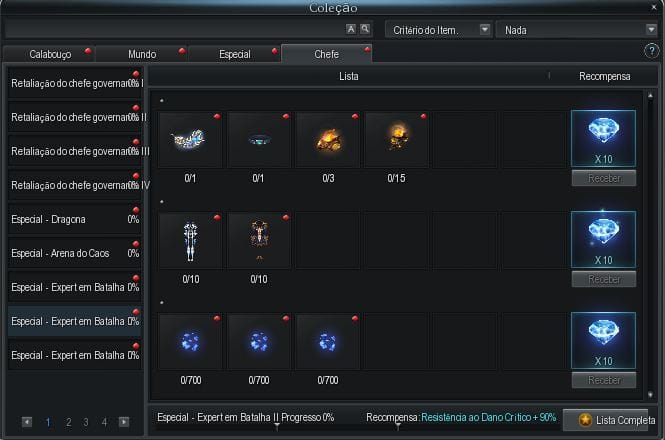Switch to the Calabouço tab
The height and width of the screenshot is (440, 665).
click(49, 54)
